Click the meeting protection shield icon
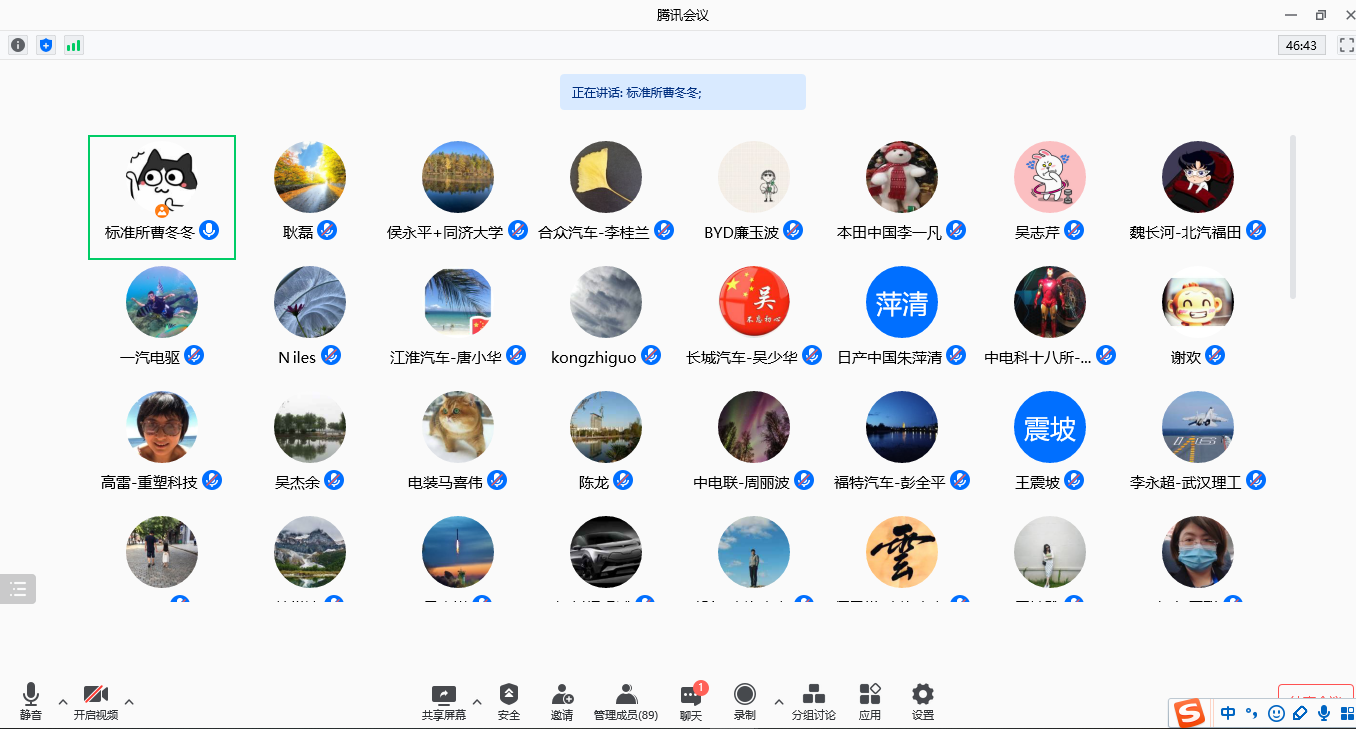This screenshot has width=1356, height=729. click(46, 44)
